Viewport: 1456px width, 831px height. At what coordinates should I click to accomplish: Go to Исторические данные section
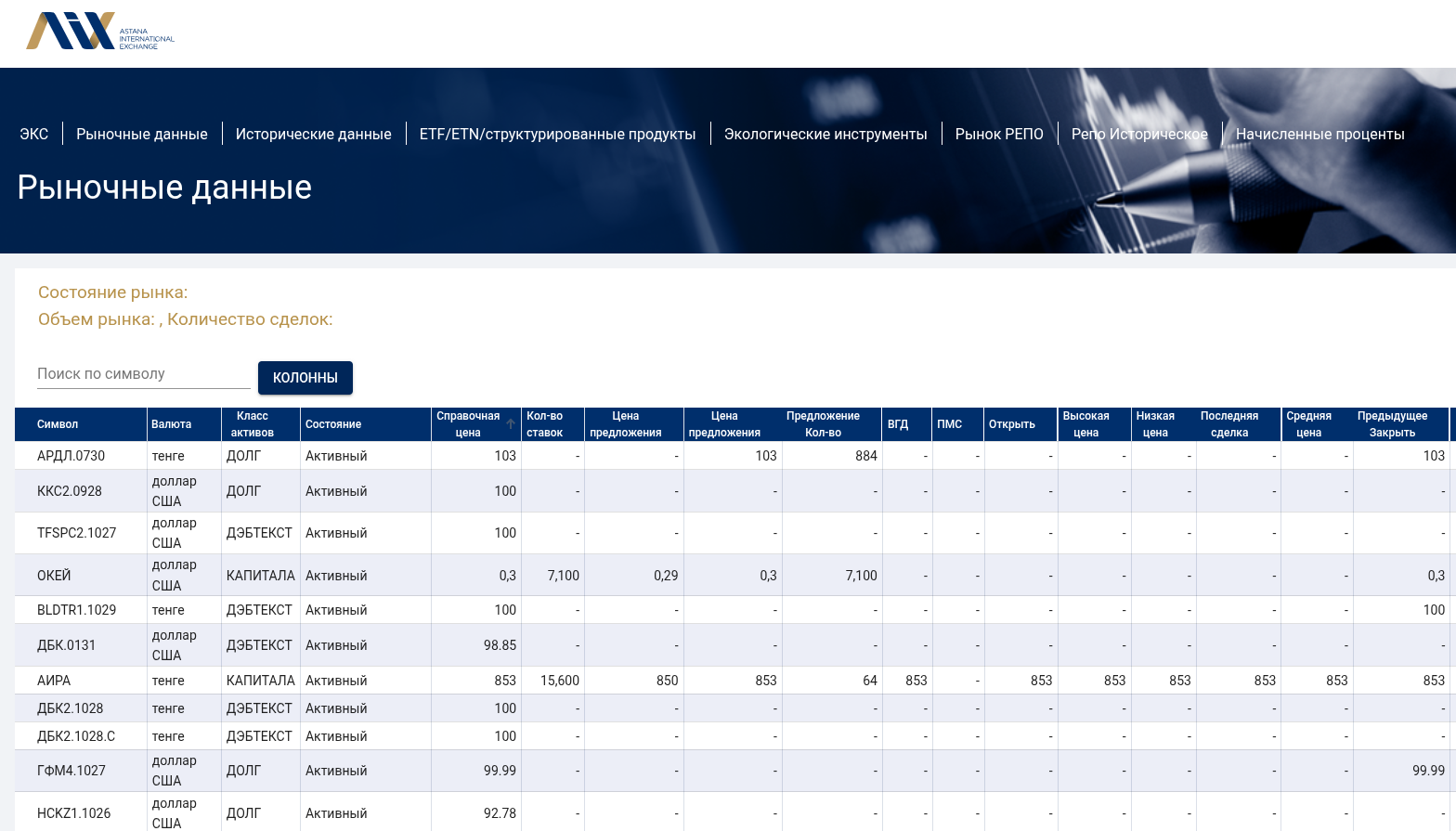pos(314,134)
